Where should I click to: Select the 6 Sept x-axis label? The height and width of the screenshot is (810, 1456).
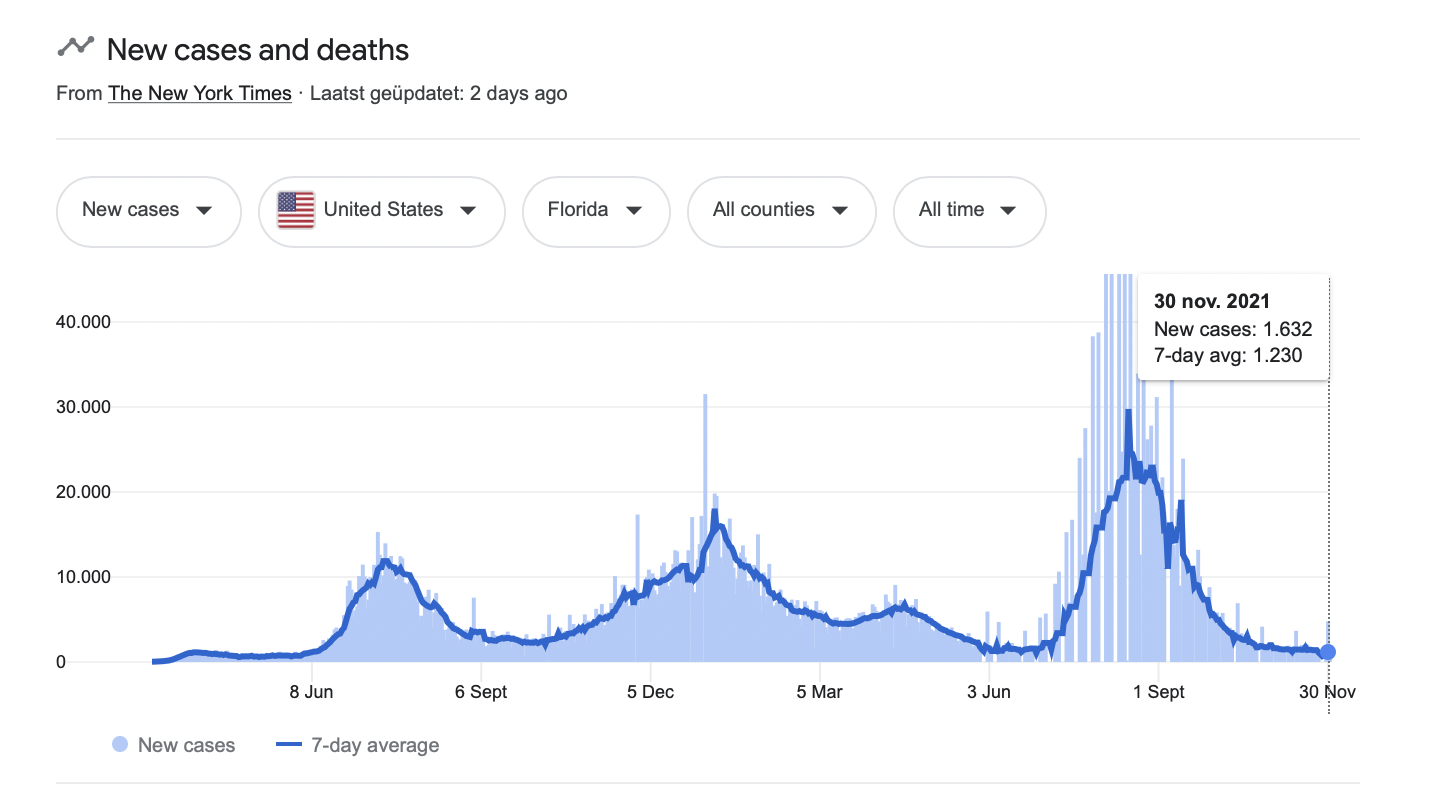(481, 692)
